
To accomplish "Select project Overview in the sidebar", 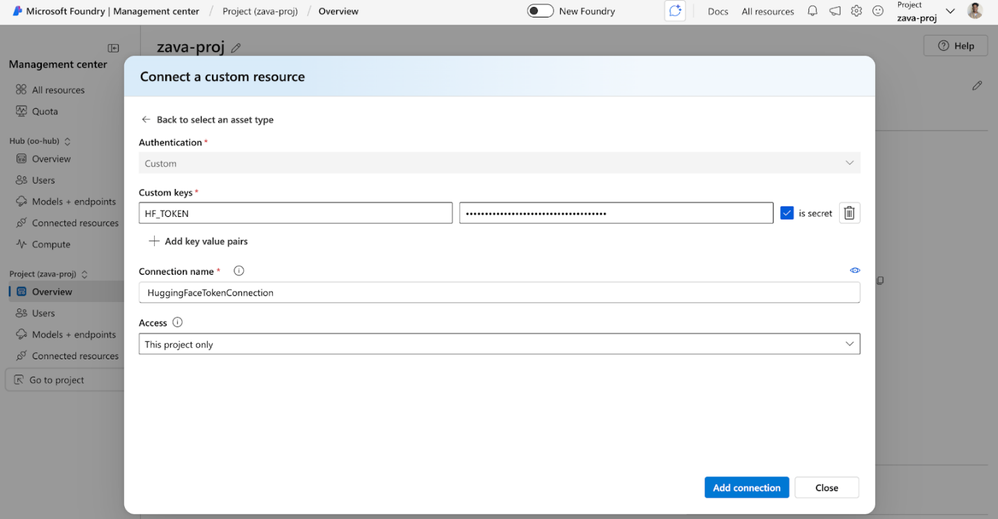I will (66, 292).
